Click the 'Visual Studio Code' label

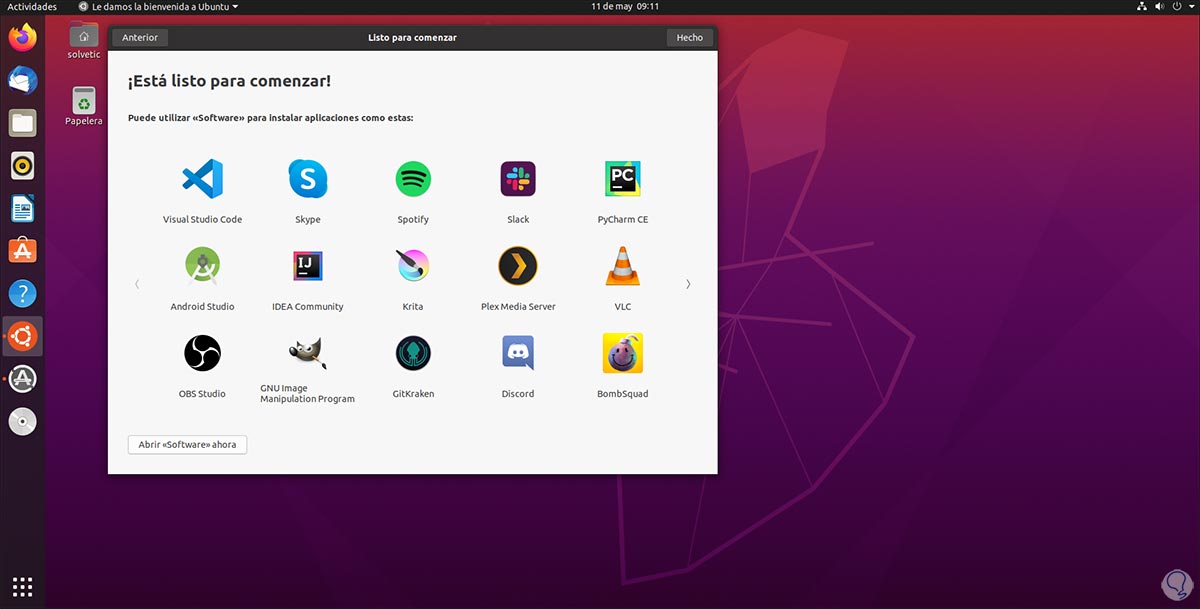202,219
